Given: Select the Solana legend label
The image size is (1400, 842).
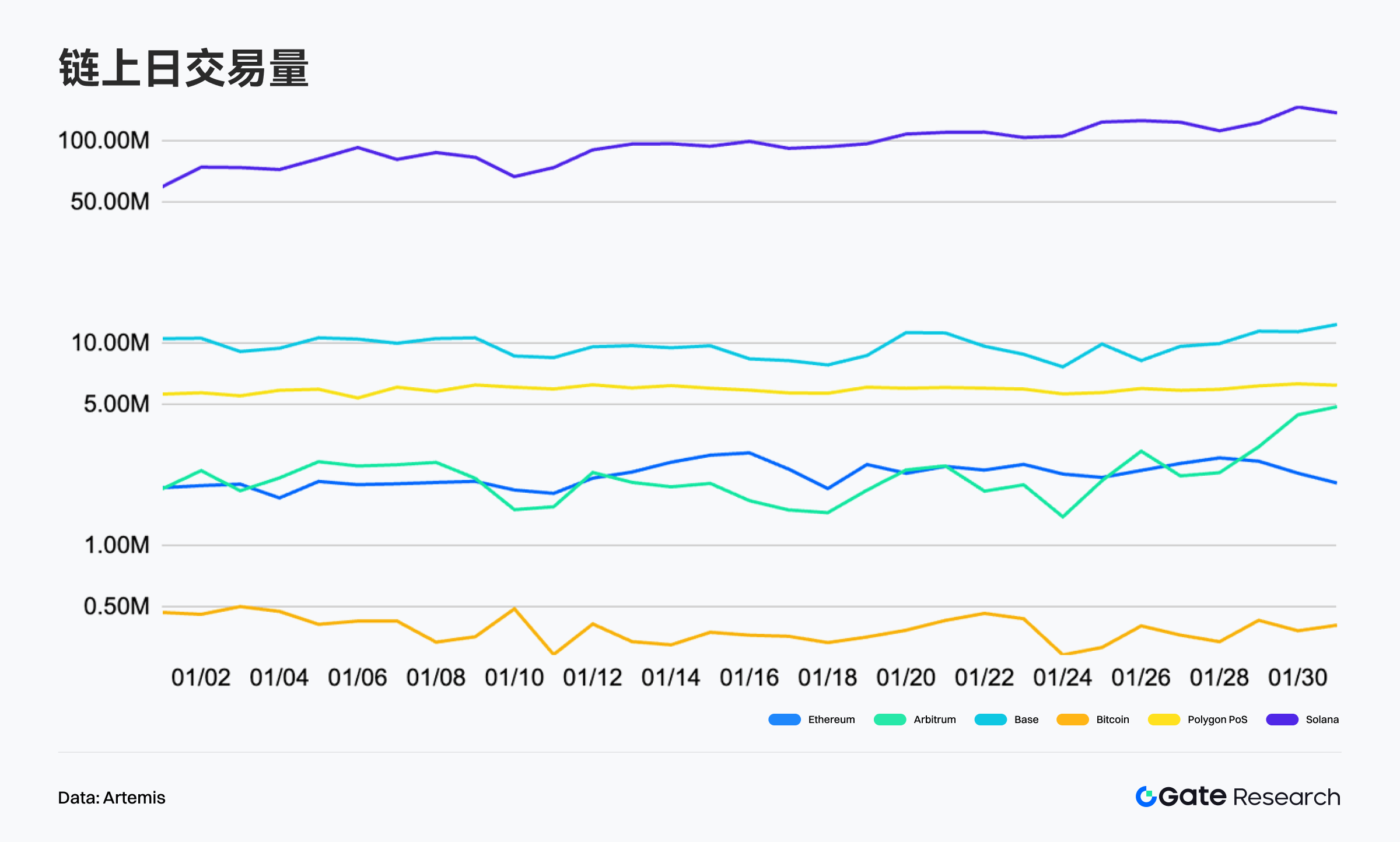Looking at the screenshot, I should click(1322, 720).
